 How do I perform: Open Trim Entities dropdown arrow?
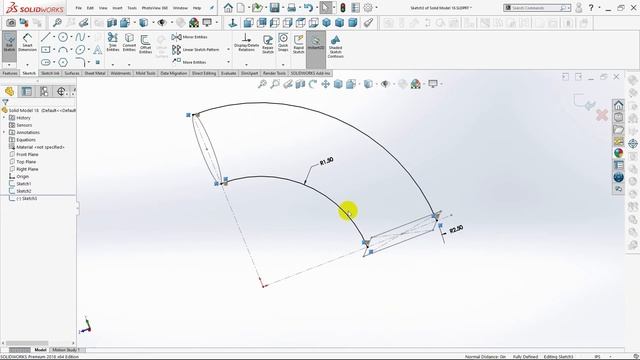tap(113, 64)
